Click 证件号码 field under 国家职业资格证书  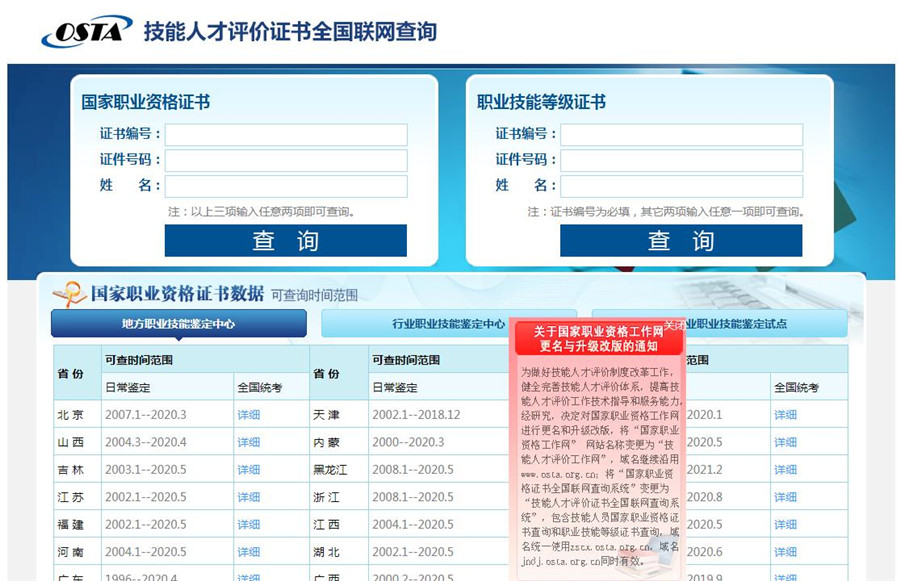(x=286, y=161)
